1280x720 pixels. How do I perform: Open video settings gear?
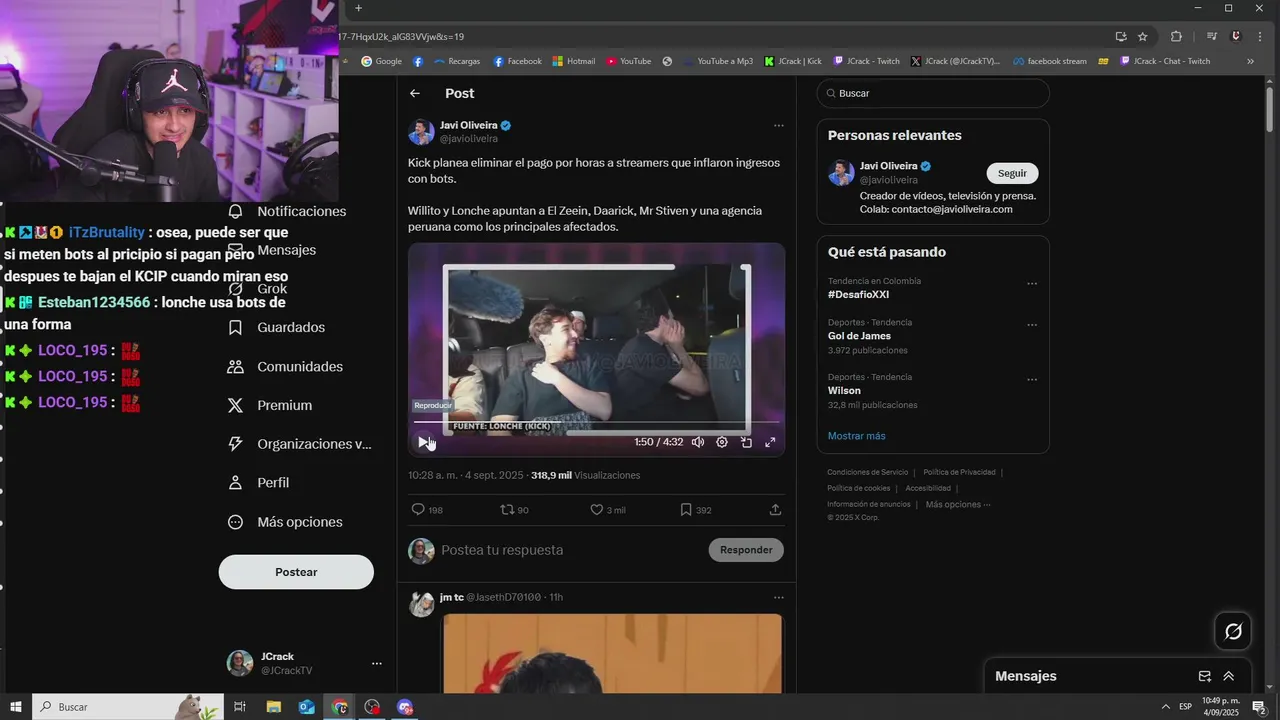tap(722, 442)
